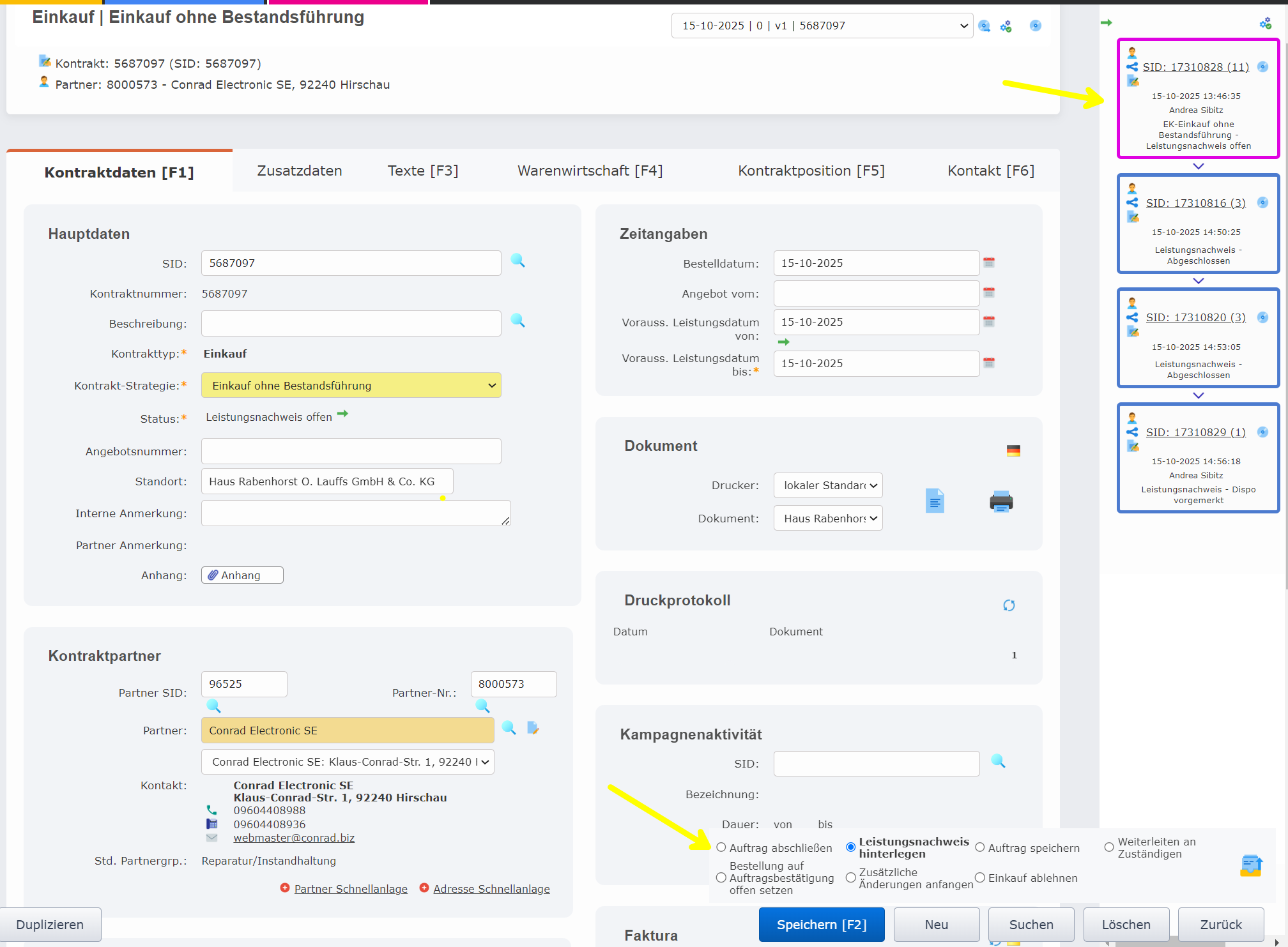The image size is (1288, 947).
Task: Open the Partner Schnellanlage link
Action: [x=350, y=889]
